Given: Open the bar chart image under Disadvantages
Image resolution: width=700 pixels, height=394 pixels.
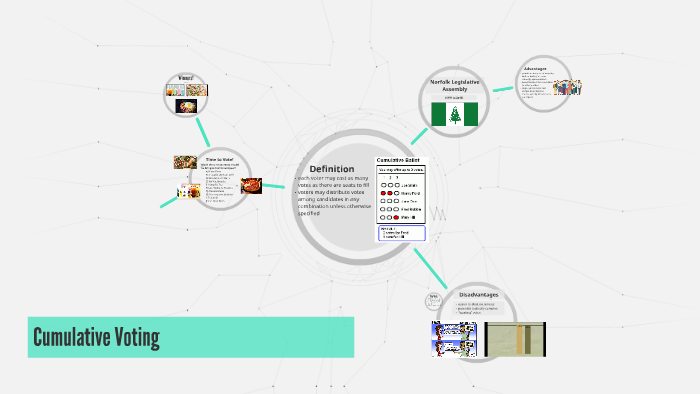Looking at the screenshot, I should tap(515, 339).
